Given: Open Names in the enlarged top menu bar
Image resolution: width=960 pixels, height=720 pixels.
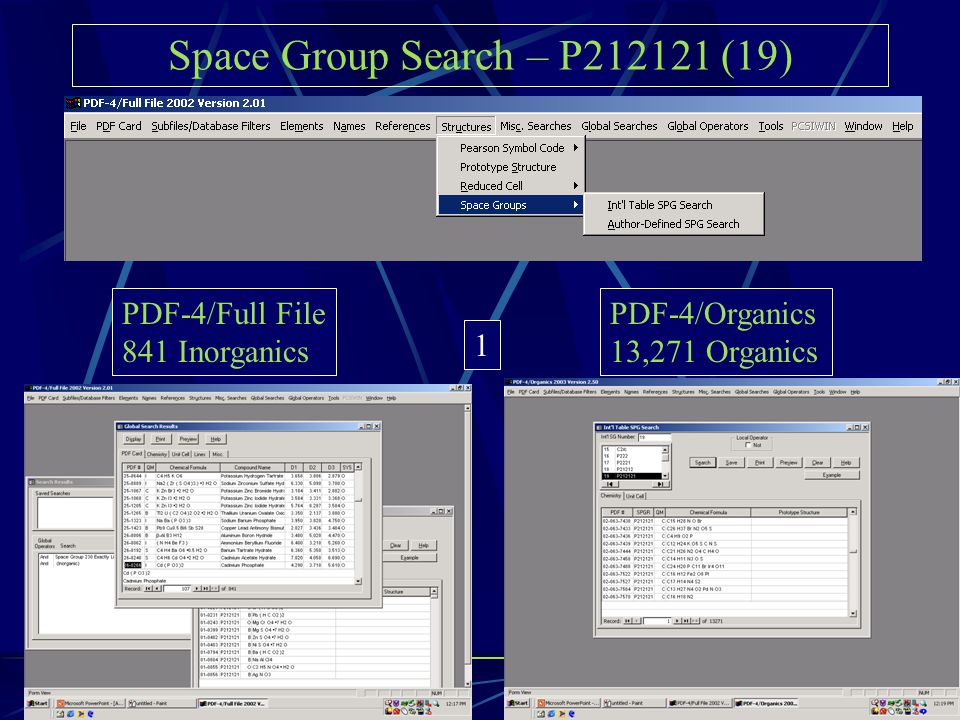Looking at the screenshot, I should click(349, 126).
